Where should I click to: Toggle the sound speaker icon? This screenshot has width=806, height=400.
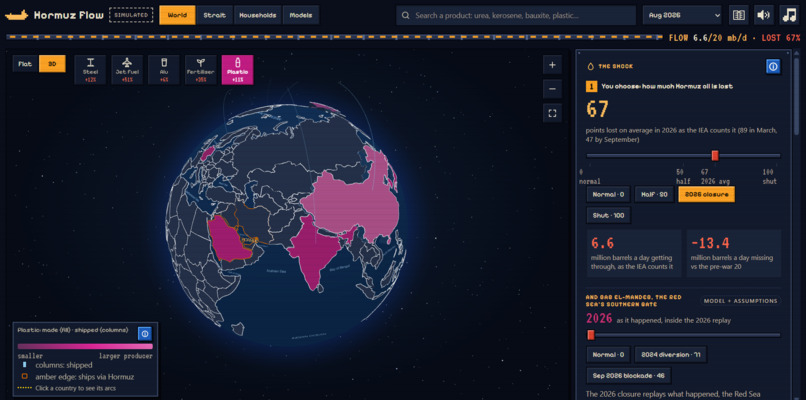[x=763, y=15]
